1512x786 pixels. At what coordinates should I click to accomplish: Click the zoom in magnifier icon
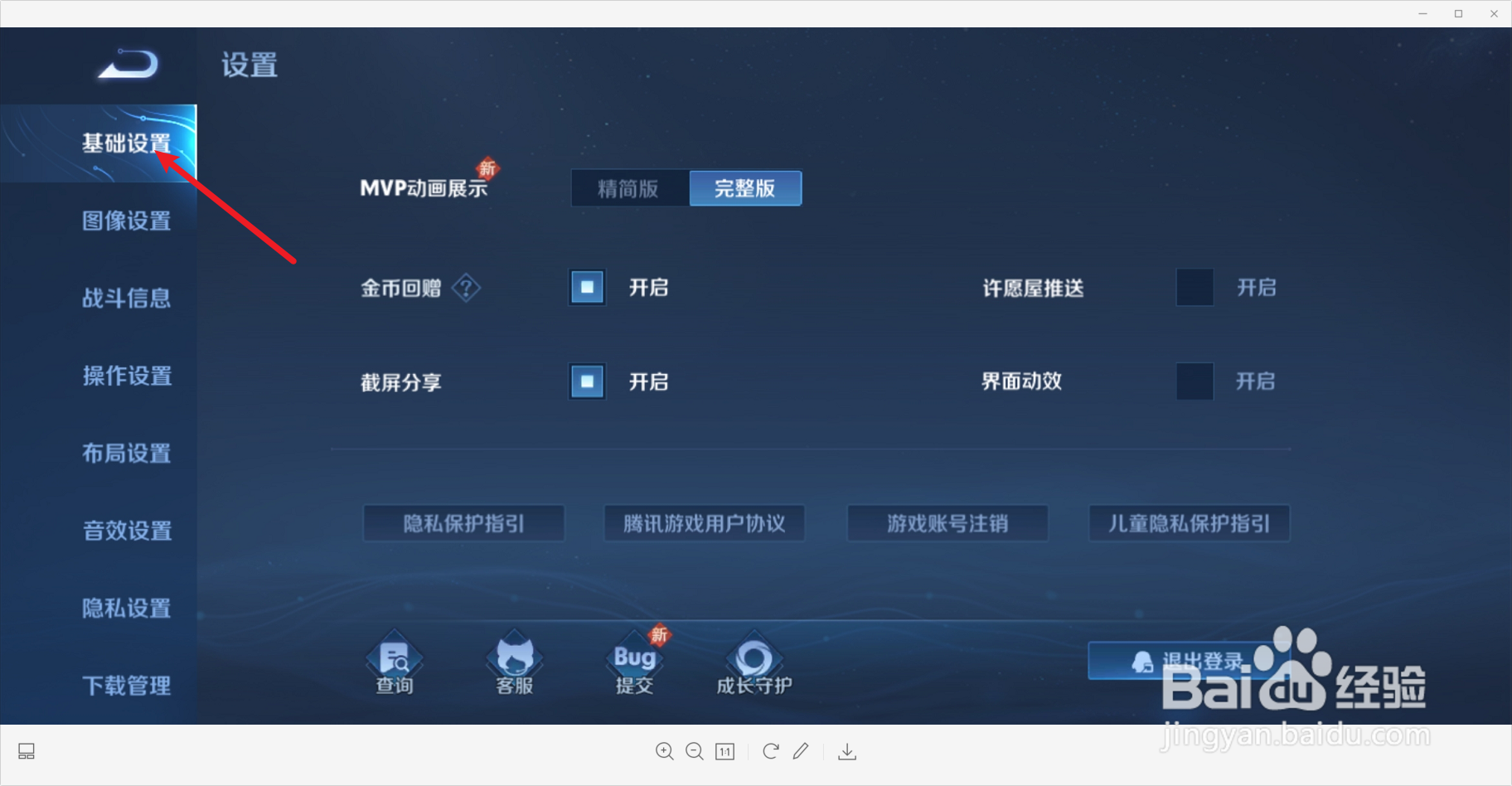[665, 751]
